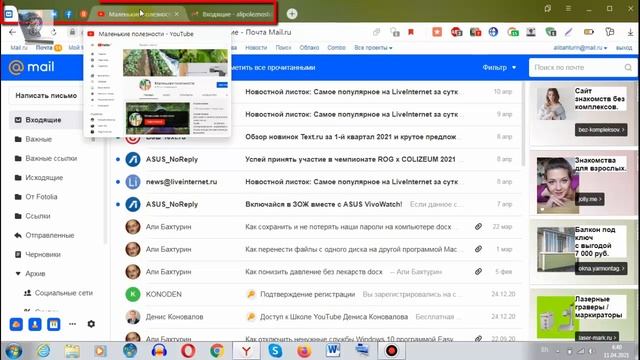Viewport: 640px width, 360px height.
Task: Open the Исходящие folder
Action: click(44, 178)
